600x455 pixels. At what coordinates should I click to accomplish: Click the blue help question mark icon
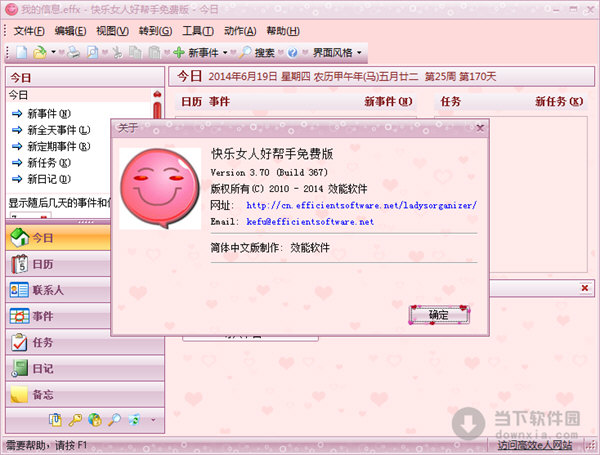pos(293,52)
